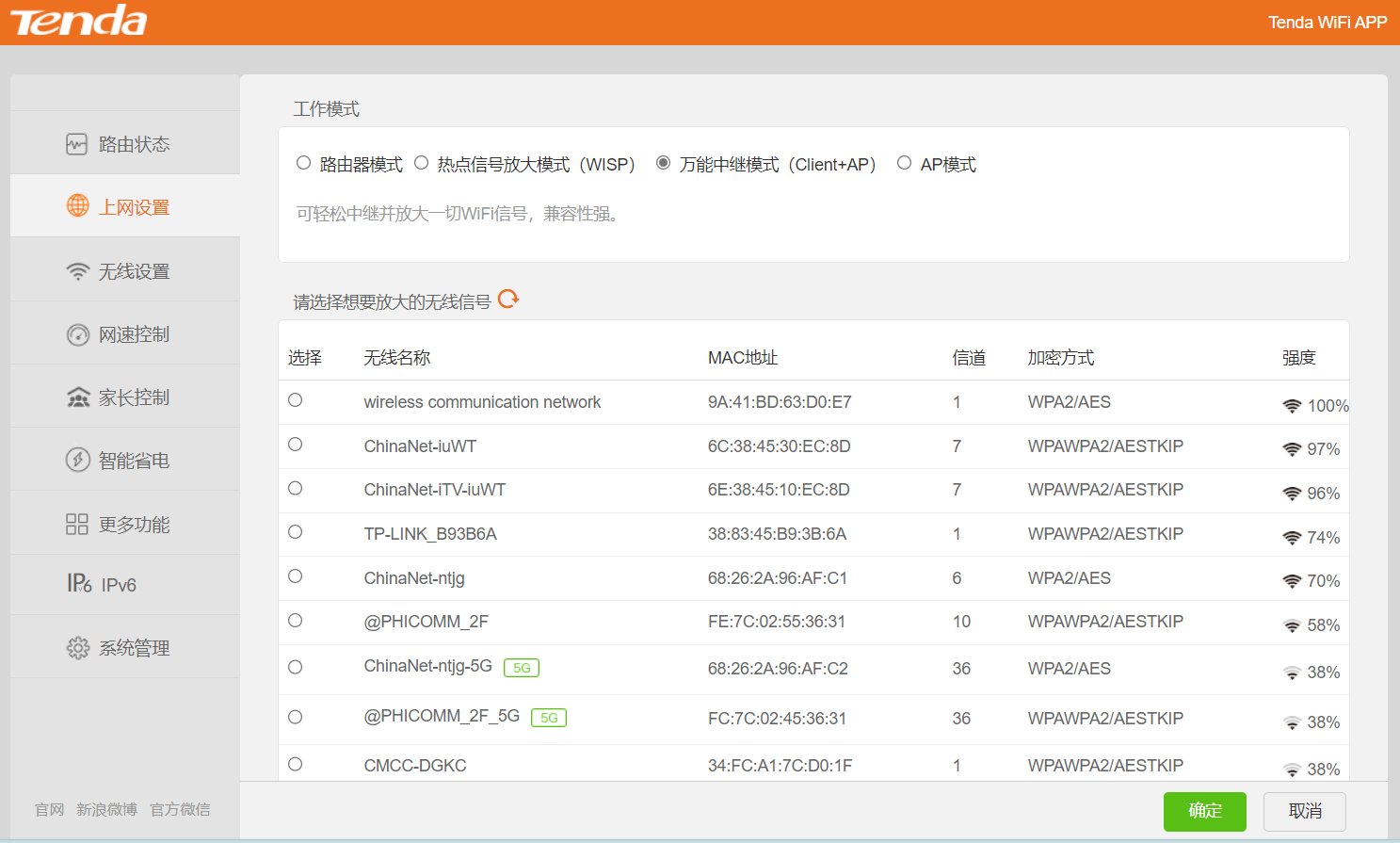Click the smart power saving lightning icon
The height and width of the screenshot is (843, 1400).
pos(78,460)
